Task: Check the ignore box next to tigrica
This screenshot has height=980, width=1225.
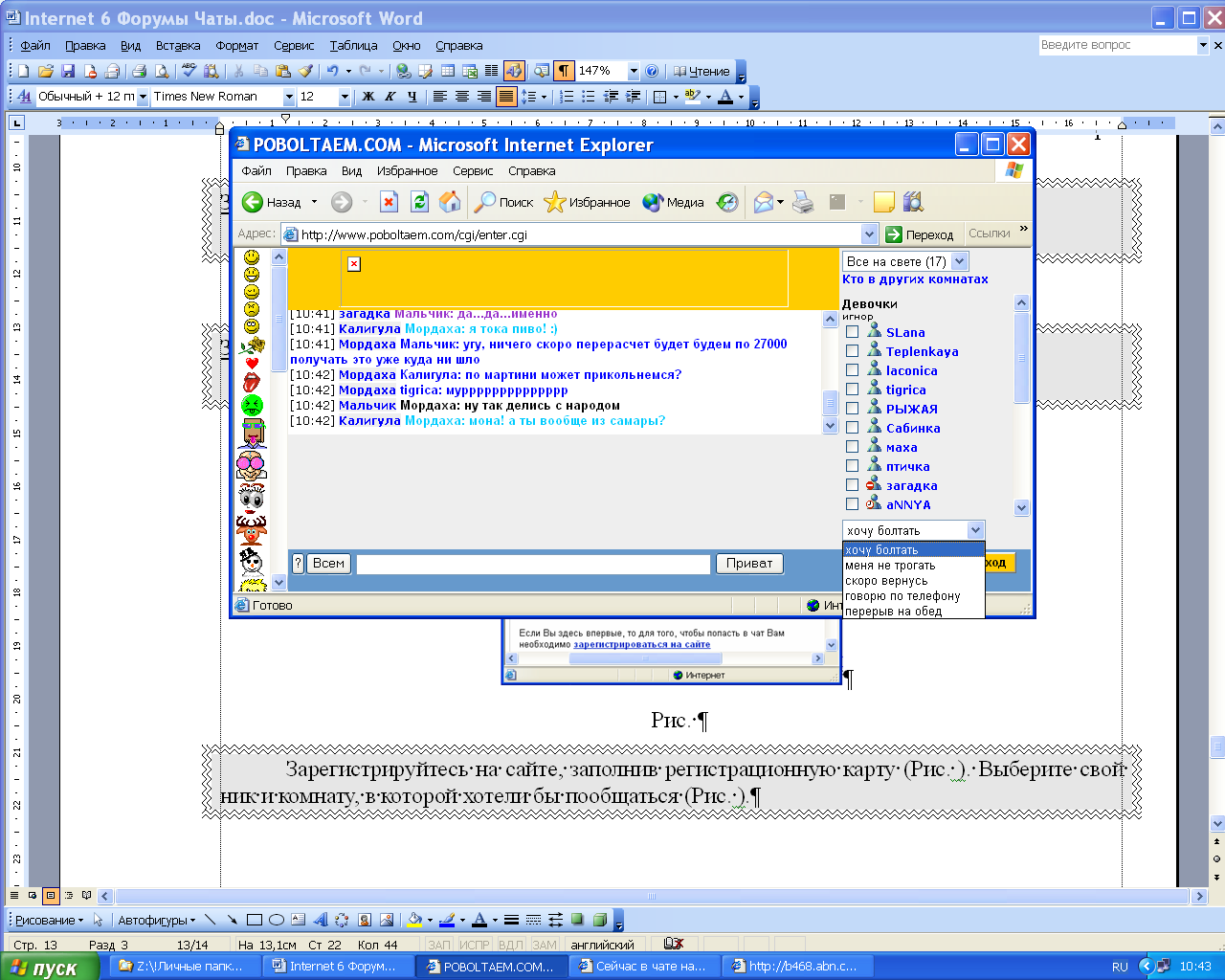Action: [x=852, y=390]
